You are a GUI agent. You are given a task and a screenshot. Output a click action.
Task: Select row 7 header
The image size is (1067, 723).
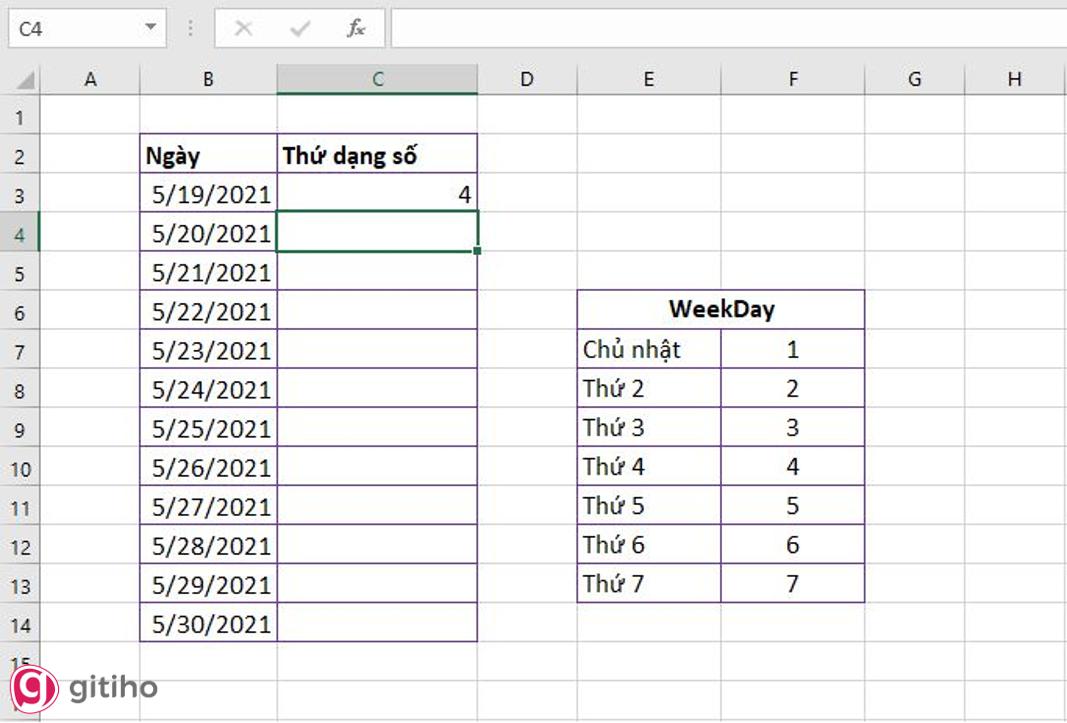[x=20, y=351]
